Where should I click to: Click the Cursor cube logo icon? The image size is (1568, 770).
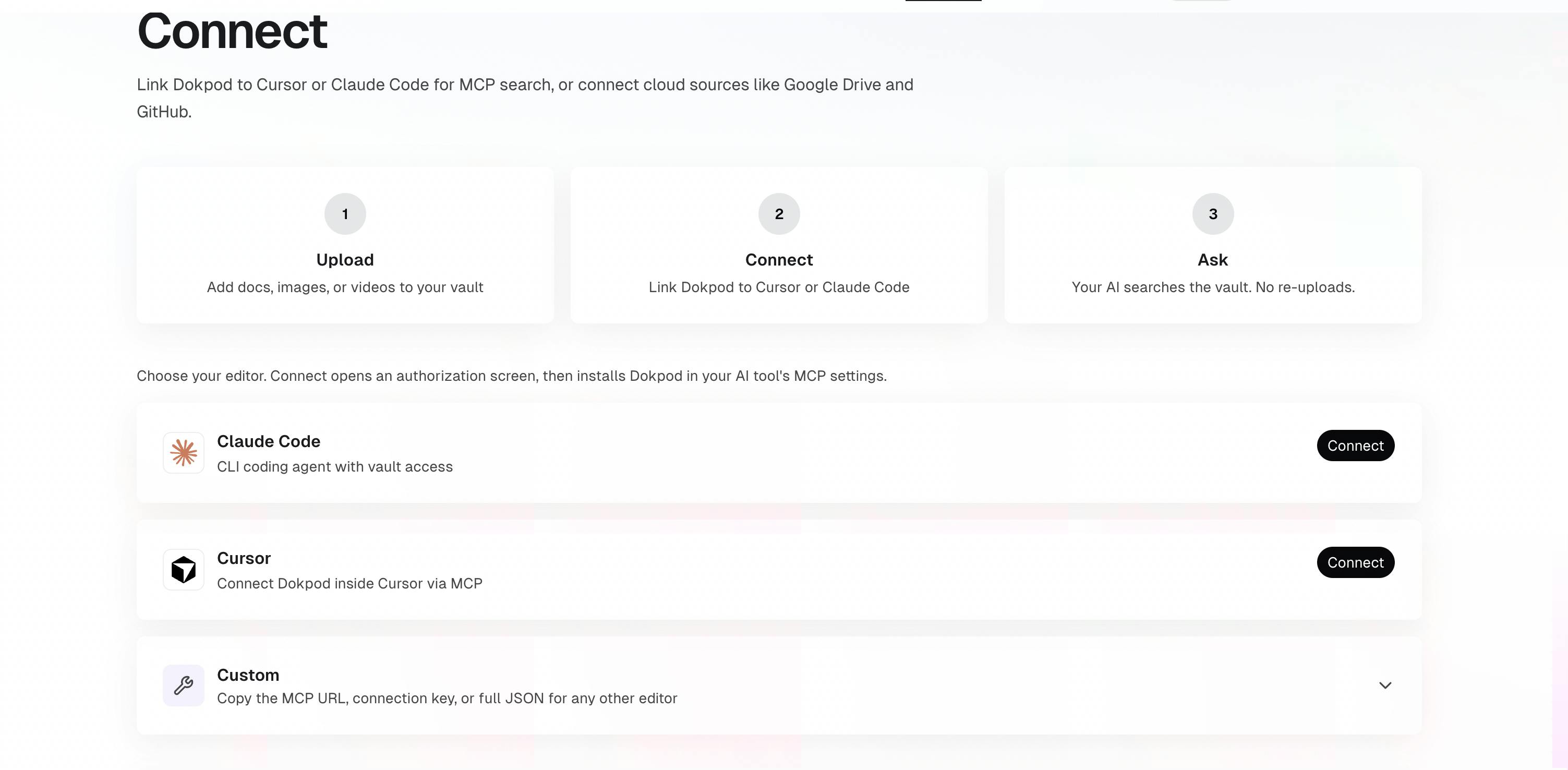183,570
